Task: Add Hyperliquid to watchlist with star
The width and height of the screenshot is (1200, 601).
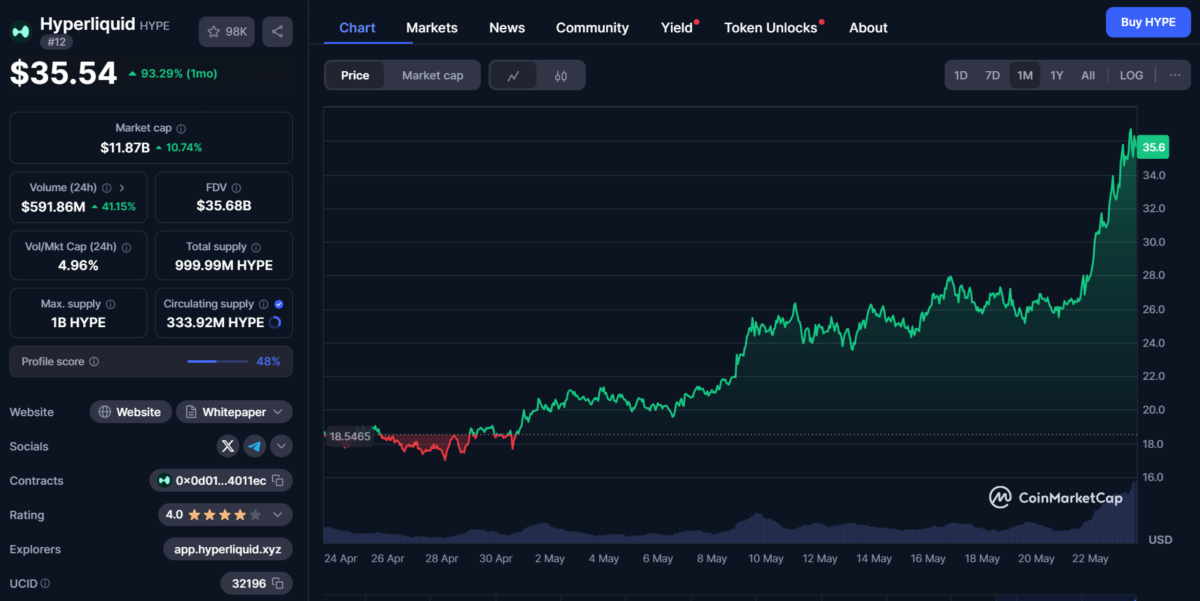Action: coord(226,32)
